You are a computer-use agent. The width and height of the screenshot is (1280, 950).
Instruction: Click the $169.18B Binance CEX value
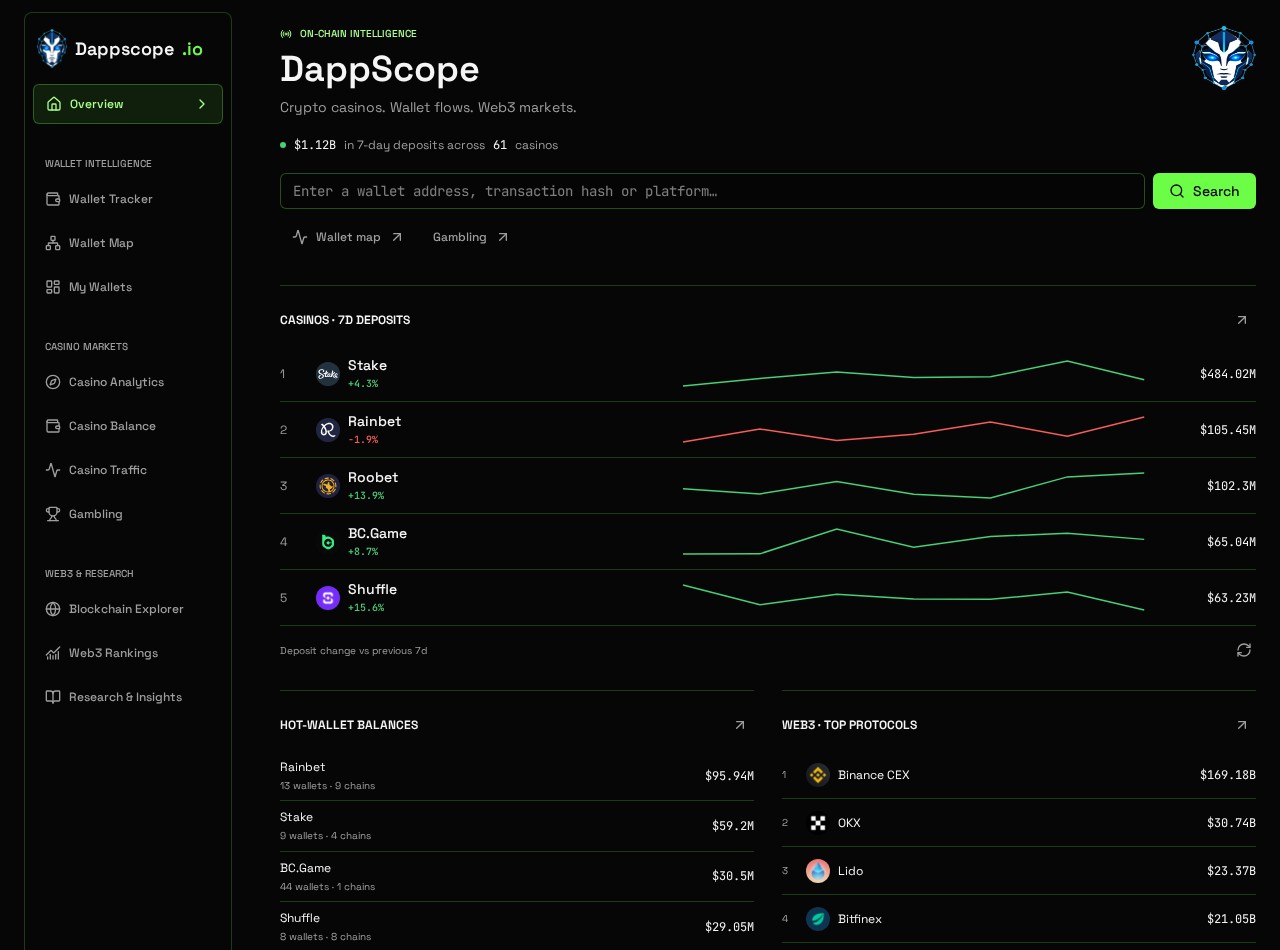[x=1228, y=775]
